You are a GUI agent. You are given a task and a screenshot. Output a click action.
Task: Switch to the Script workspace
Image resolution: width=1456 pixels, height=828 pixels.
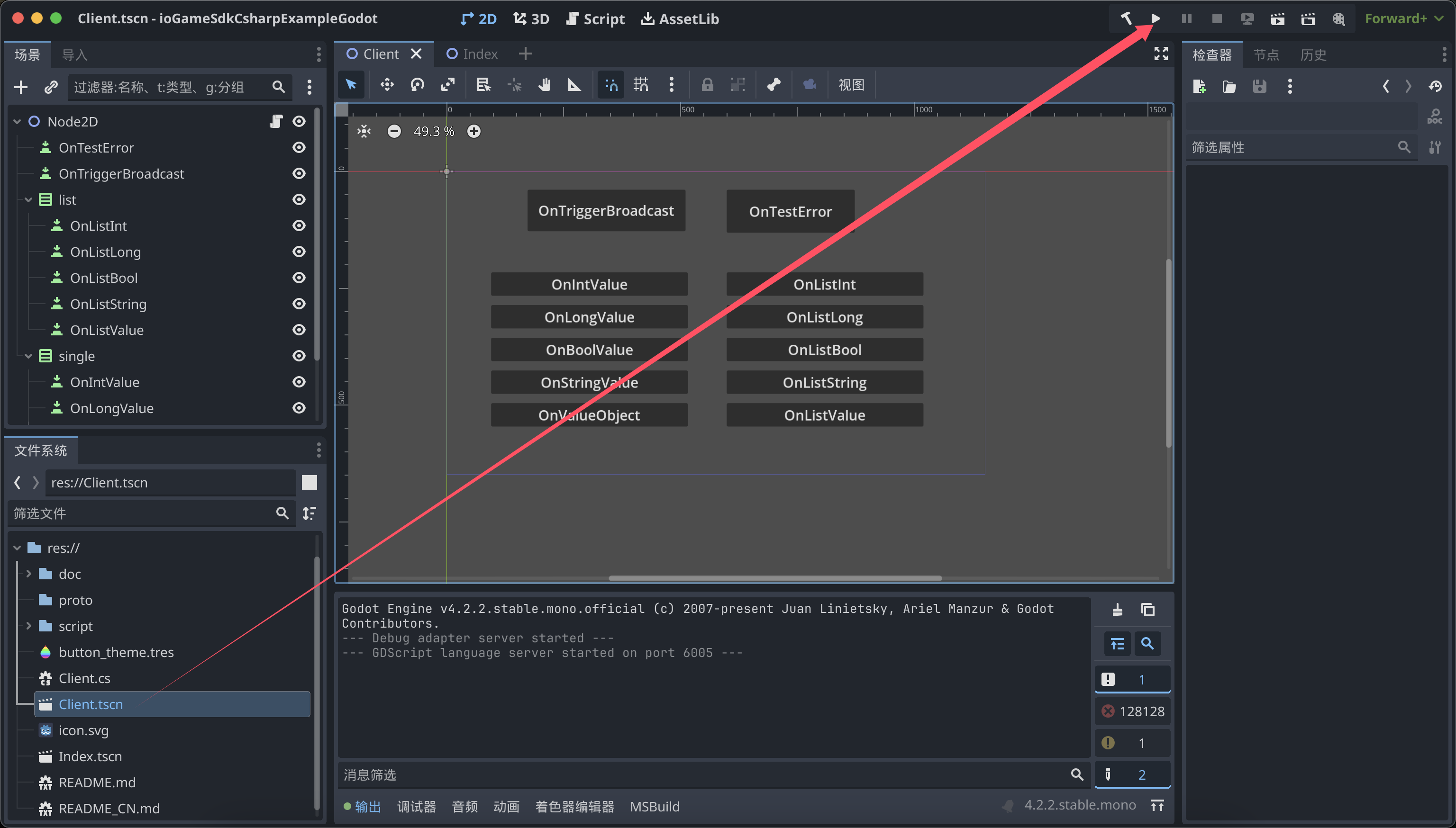595,19
